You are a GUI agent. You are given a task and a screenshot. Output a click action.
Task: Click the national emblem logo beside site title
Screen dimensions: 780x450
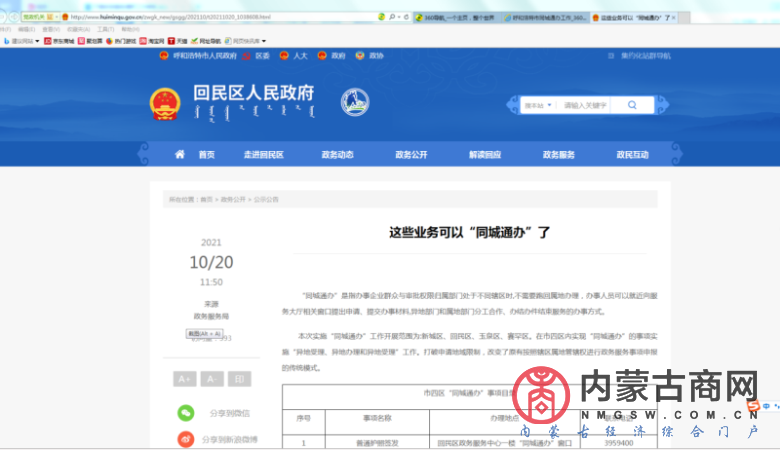(x=165, y=104)
